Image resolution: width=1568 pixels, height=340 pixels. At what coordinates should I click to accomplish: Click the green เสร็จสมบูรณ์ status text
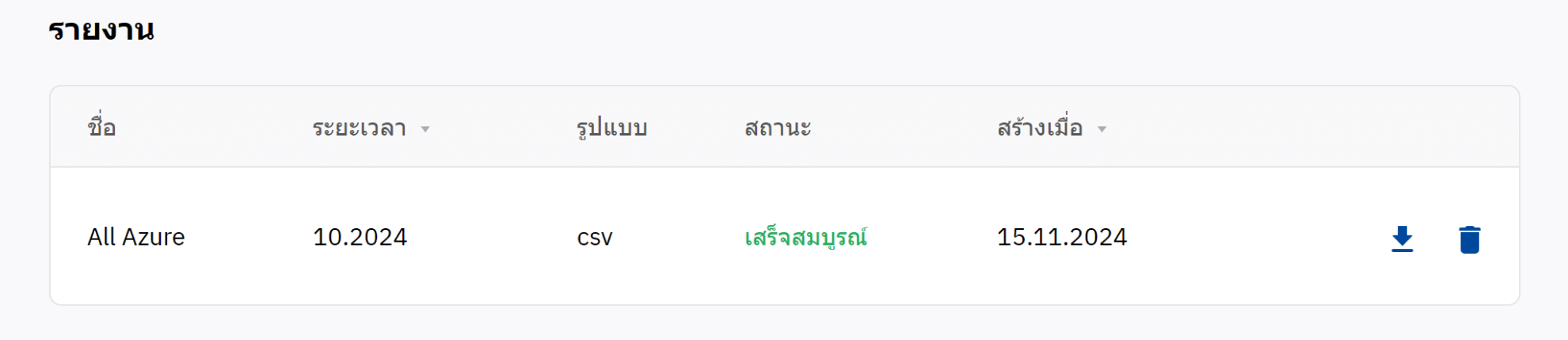pyautogui.click(x=805, y=237)
